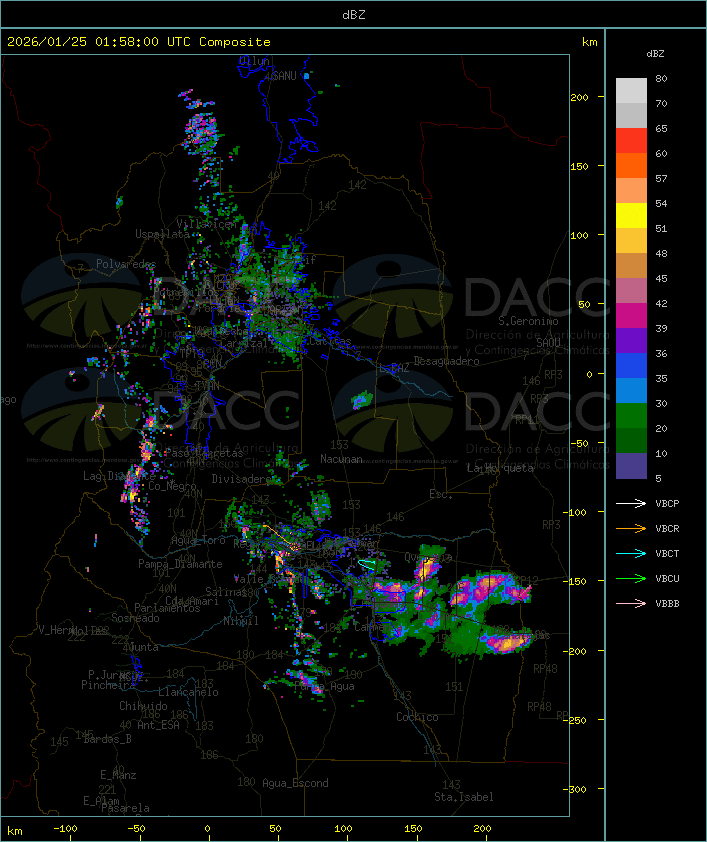Click the VBCP legend label
The width and height of the screenshot is (707, 842).
pos(667,503)
